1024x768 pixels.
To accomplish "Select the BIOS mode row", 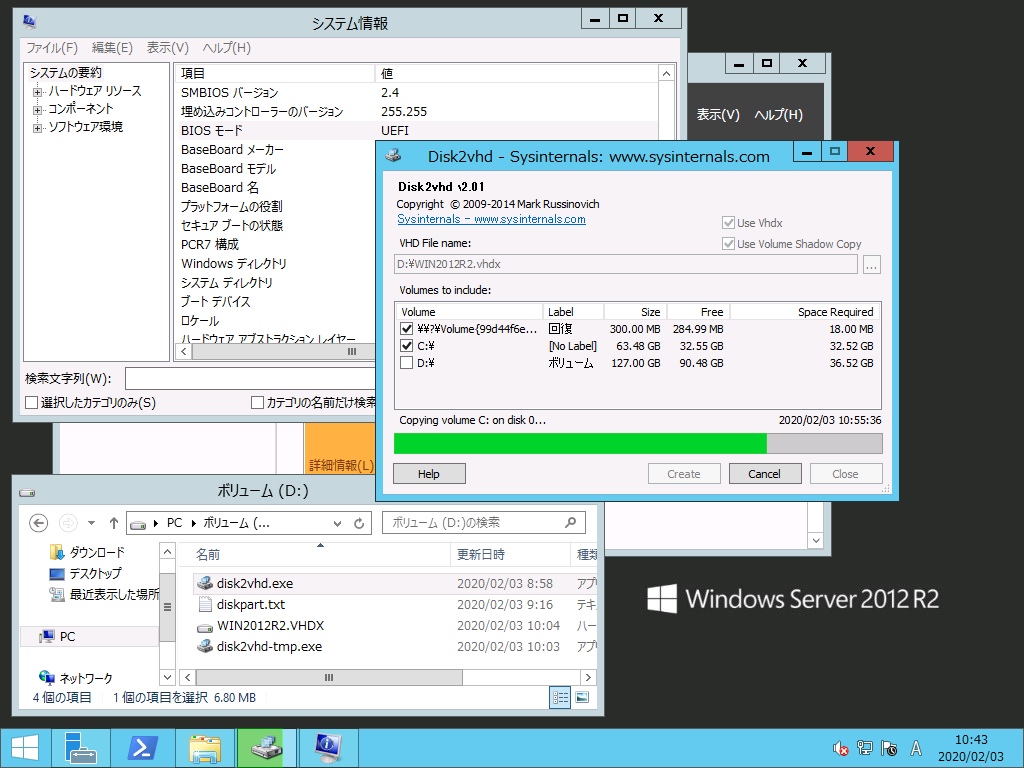I will pyautogui.click(x=418, y=131).
